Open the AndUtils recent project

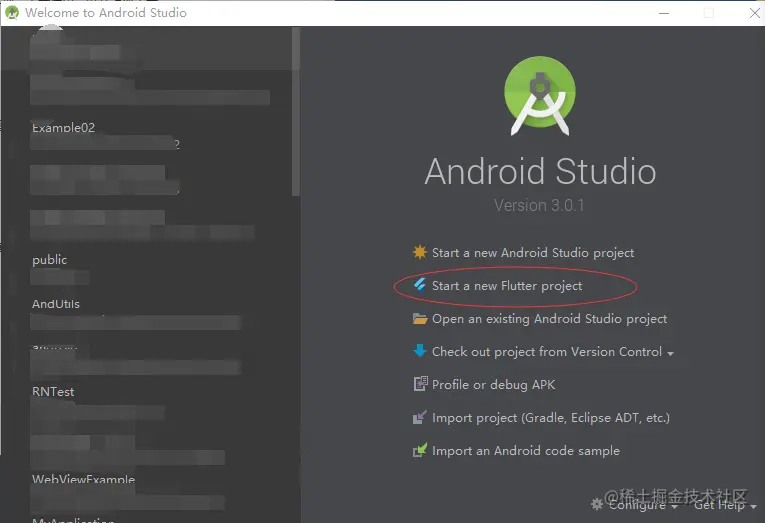[56, 304]
